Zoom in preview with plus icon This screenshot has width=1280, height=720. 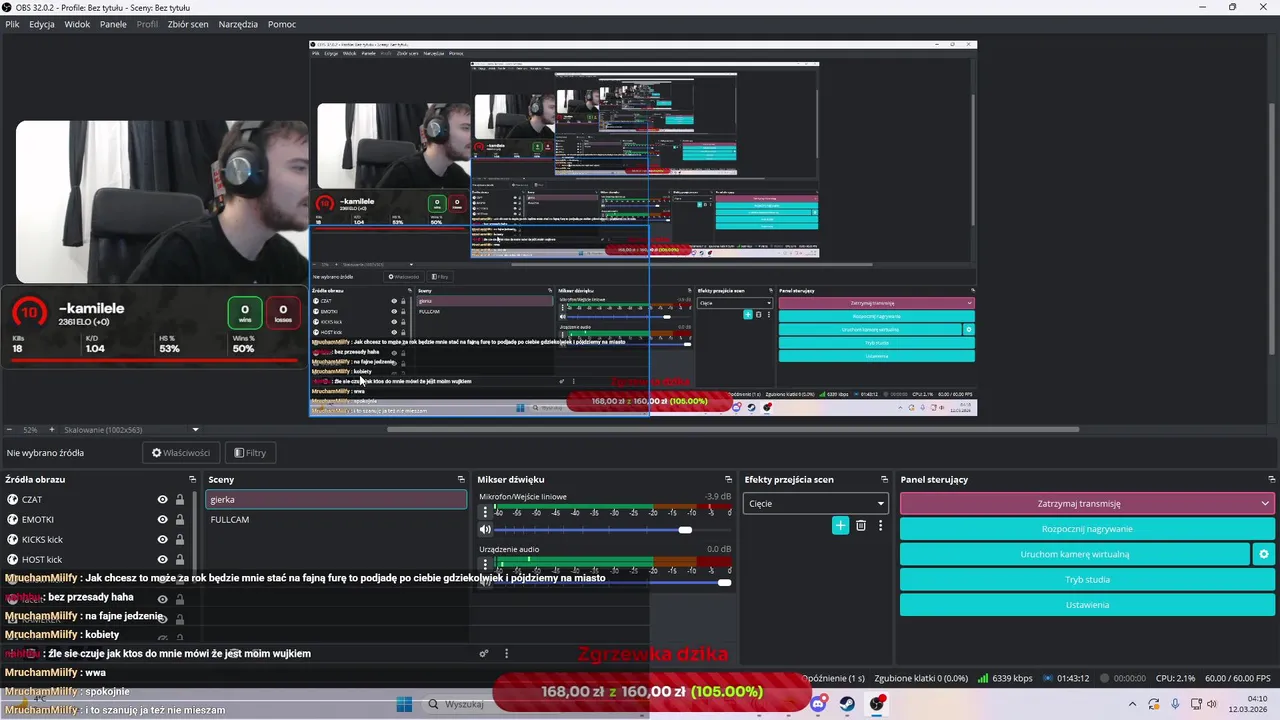52,430
